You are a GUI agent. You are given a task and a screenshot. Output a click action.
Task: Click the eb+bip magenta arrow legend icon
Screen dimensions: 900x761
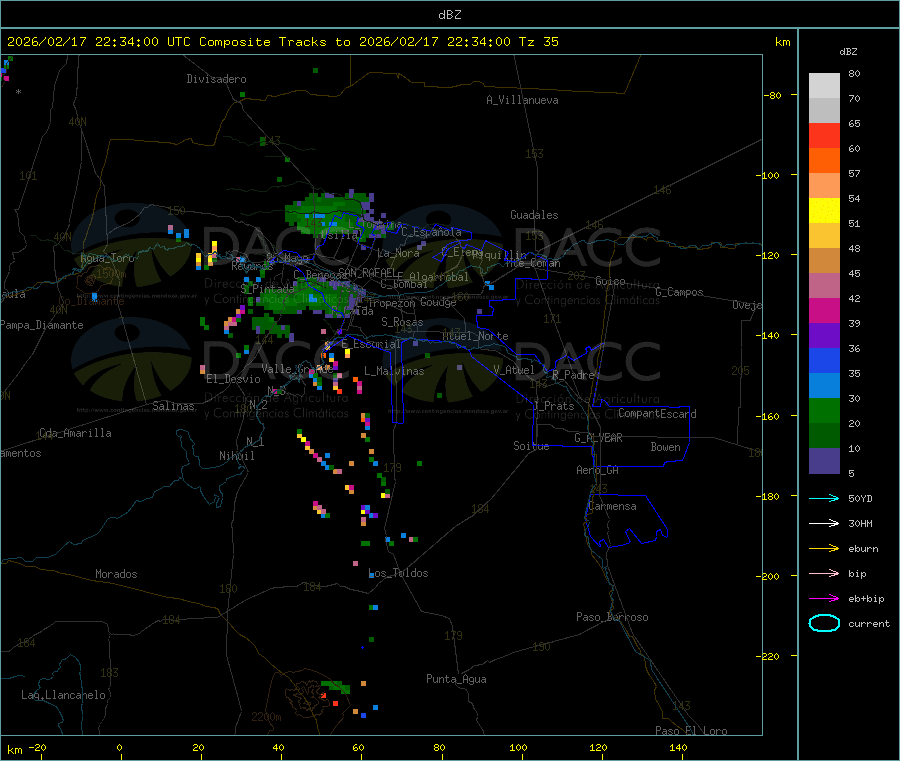824,598
